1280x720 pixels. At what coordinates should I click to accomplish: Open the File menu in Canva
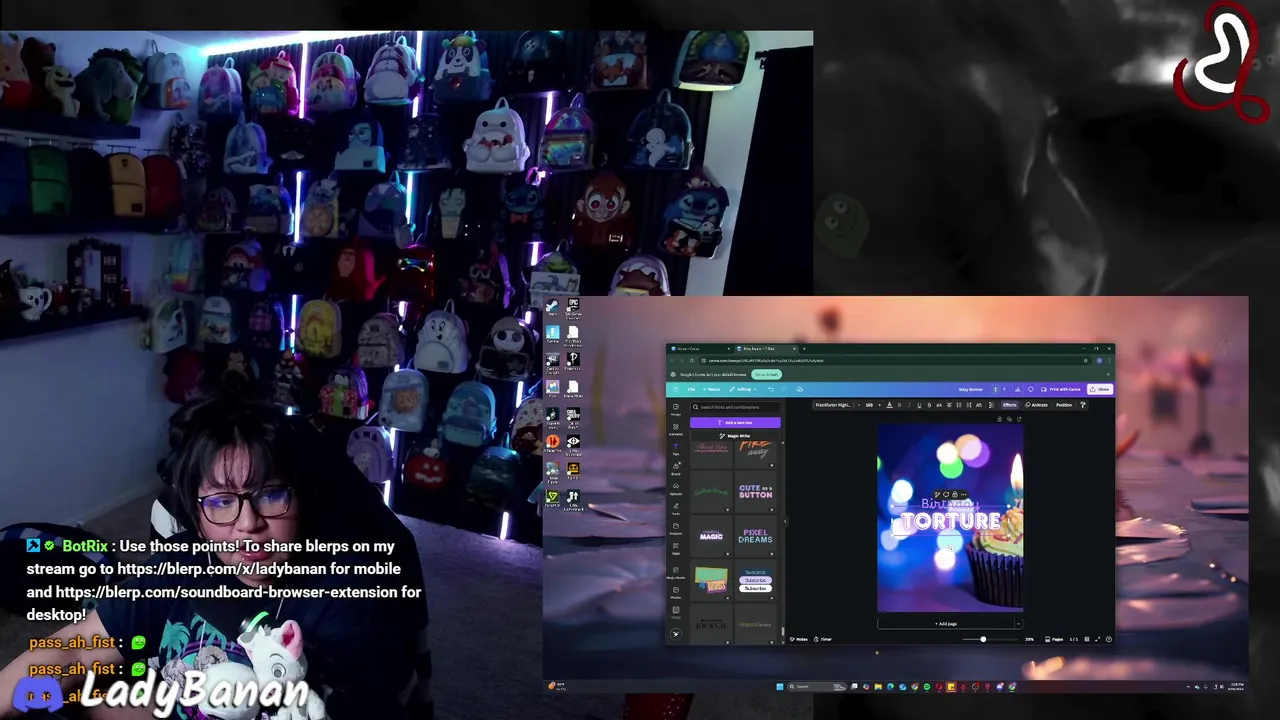tap(691, 389)
